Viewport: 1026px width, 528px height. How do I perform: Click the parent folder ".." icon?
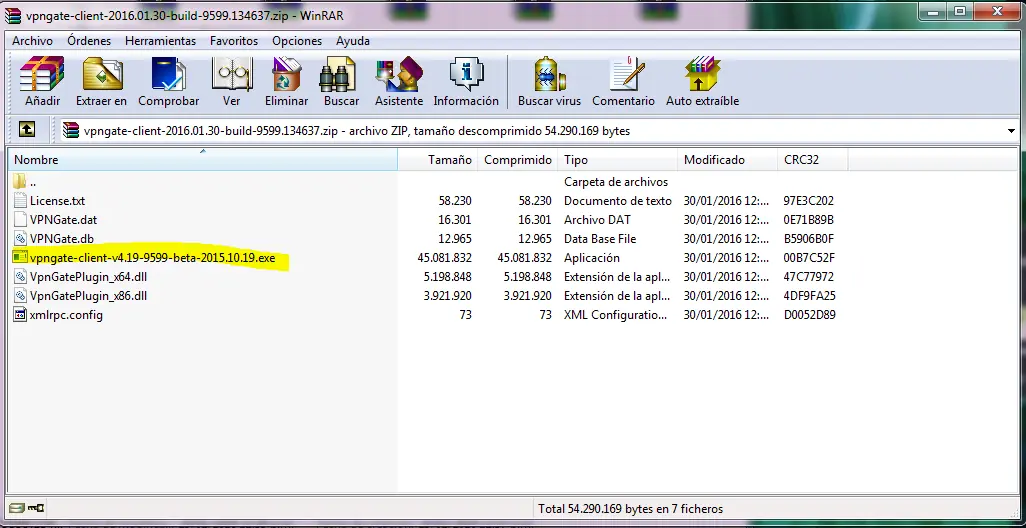click(x=20, y=181)
